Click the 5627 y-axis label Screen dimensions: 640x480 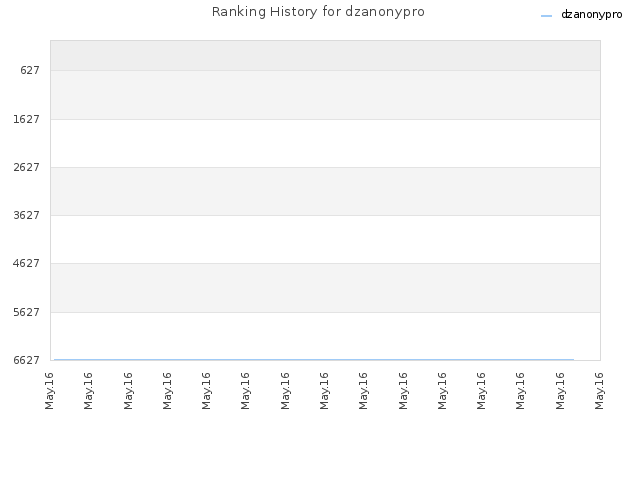click(27, 312)
